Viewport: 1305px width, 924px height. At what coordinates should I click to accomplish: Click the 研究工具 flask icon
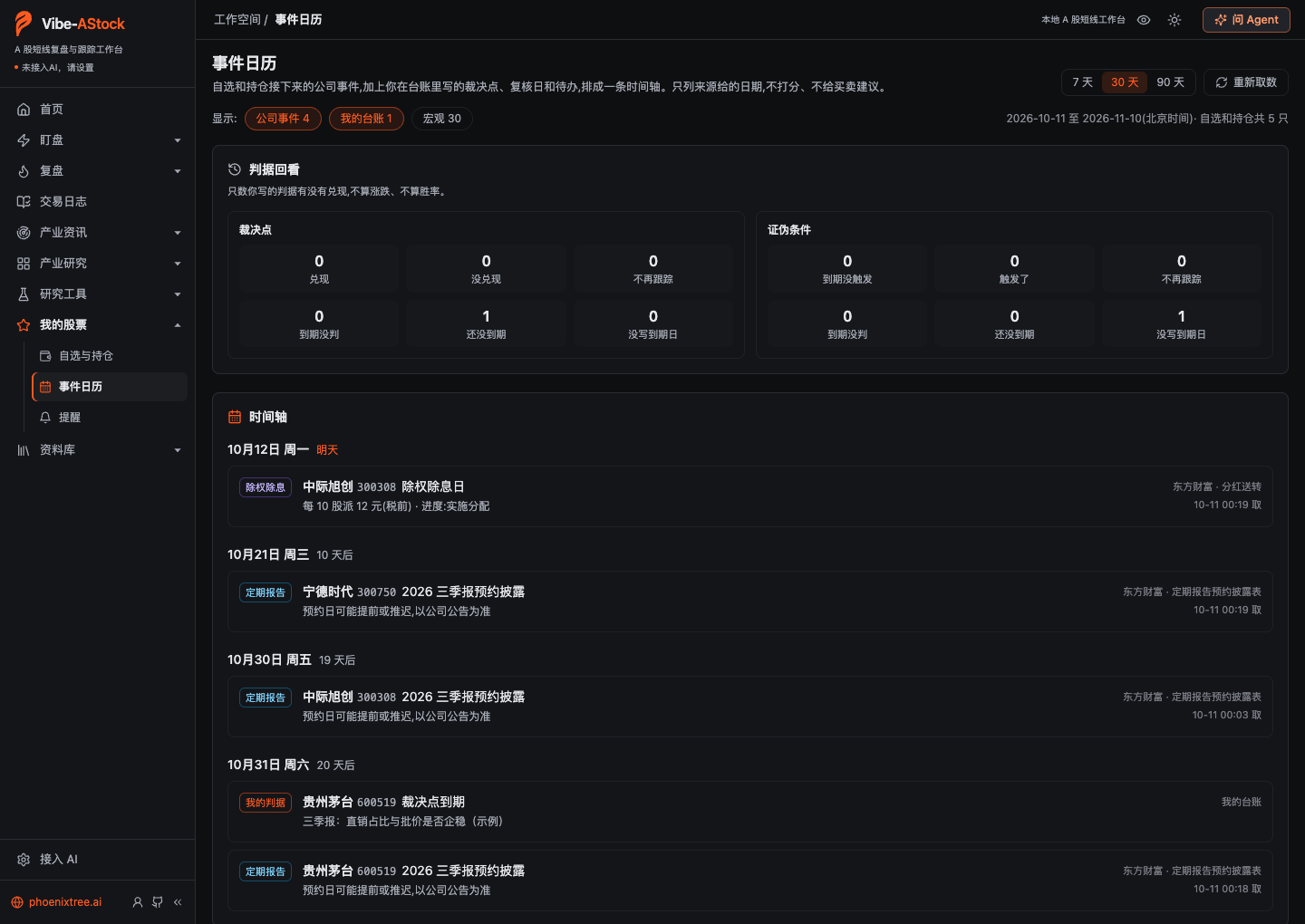(x=24, y=294)
